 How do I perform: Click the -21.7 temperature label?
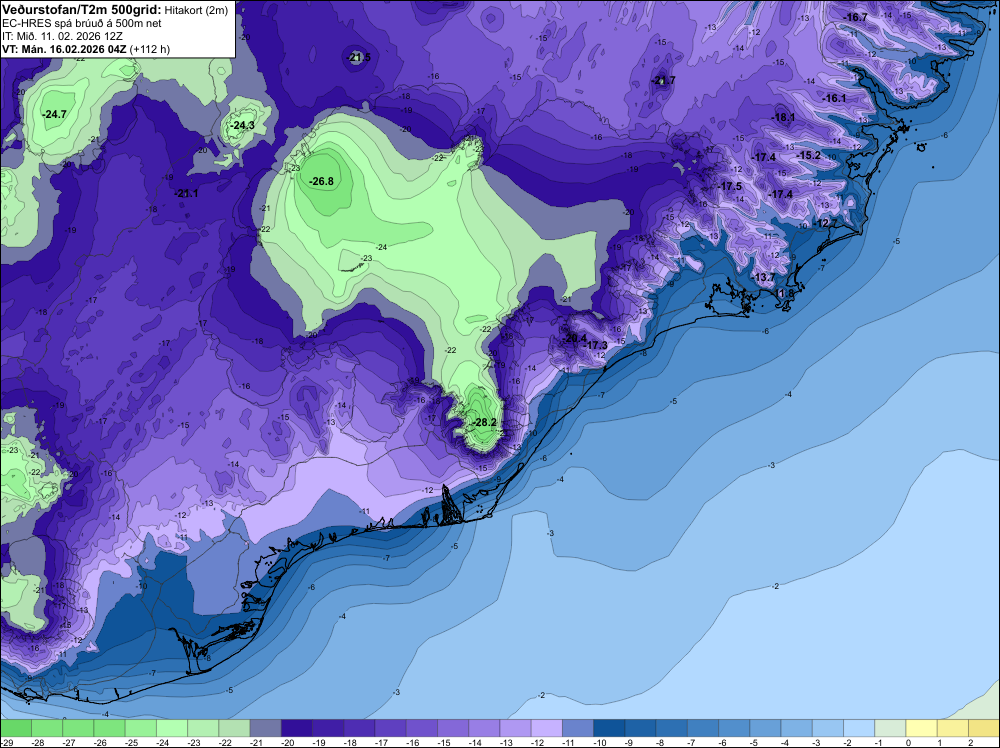[663, 80]
